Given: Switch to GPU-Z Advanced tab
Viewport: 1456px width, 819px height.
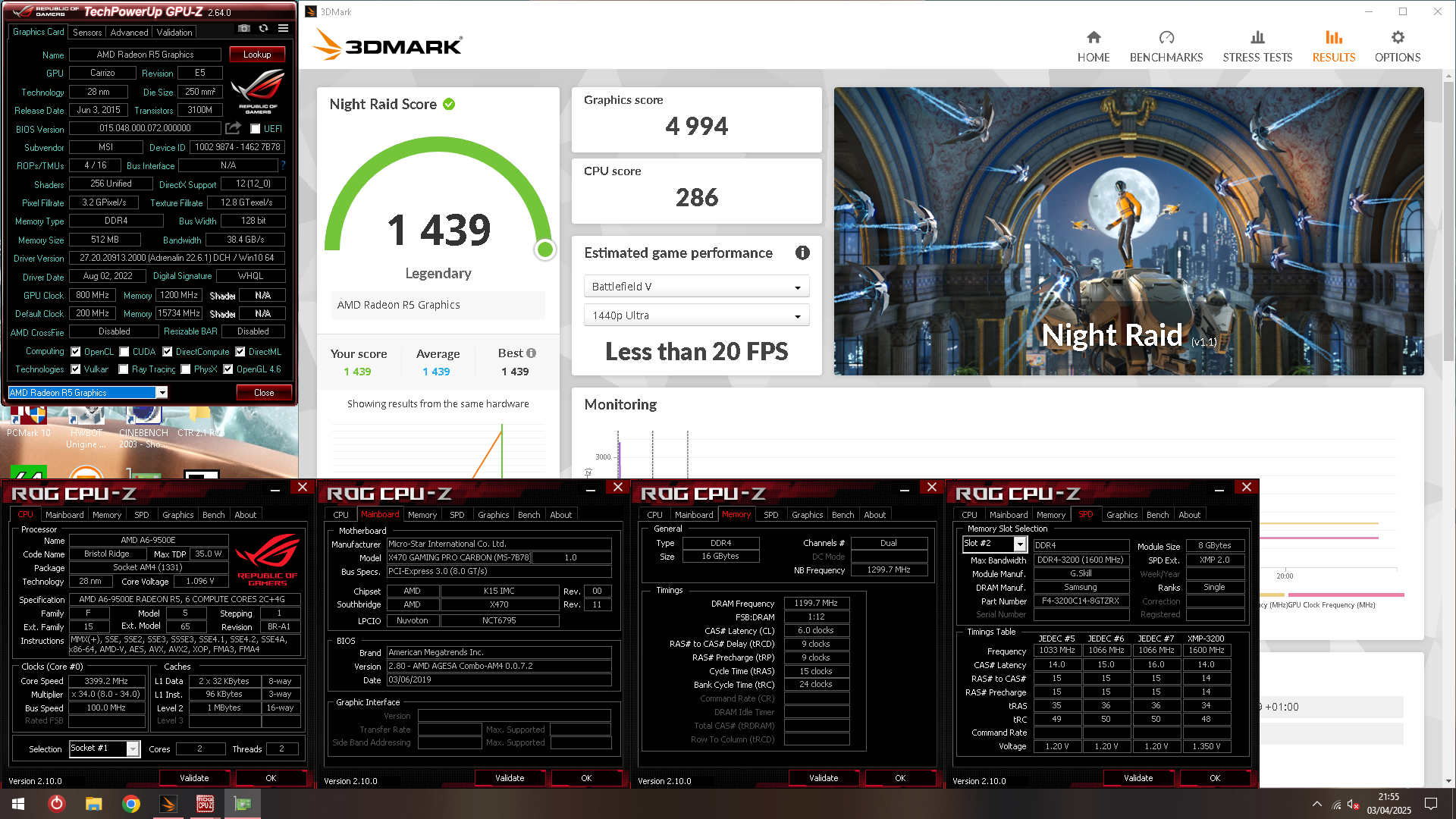Looking at the screenshot, I should tap(129, 32).
